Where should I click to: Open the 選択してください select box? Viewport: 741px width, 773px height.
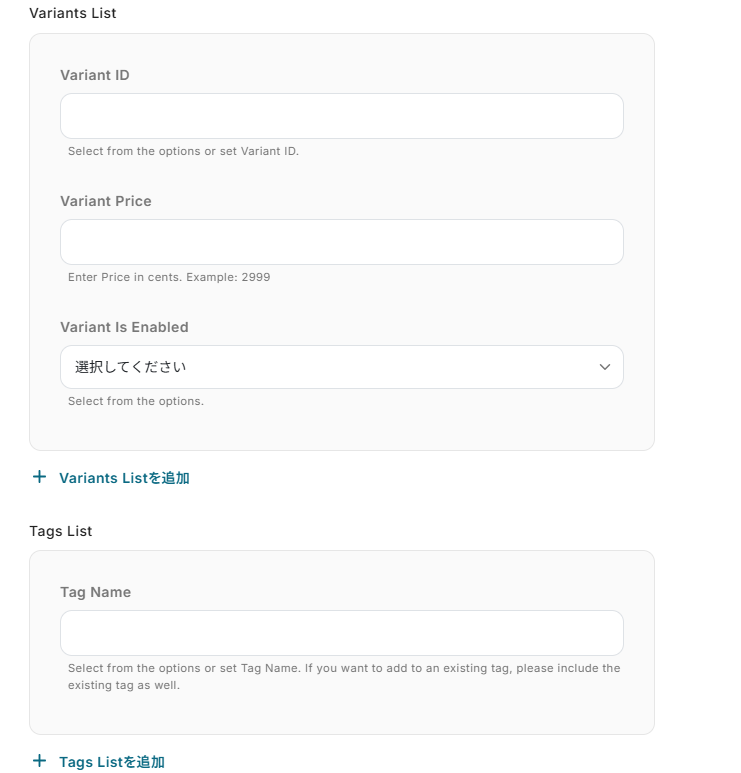(x=340, y=367)
